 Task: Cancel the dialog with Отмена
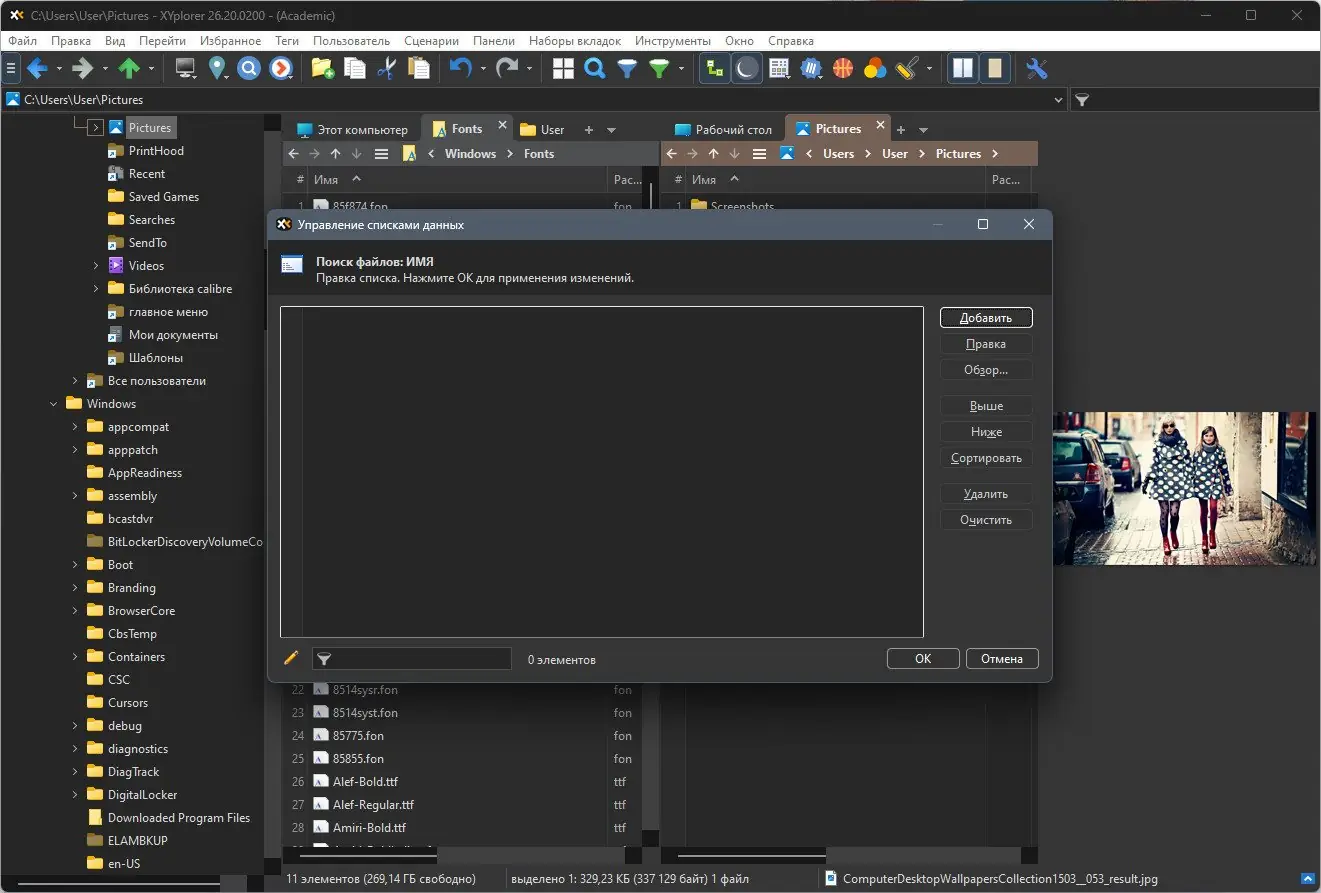point(1002,659)
